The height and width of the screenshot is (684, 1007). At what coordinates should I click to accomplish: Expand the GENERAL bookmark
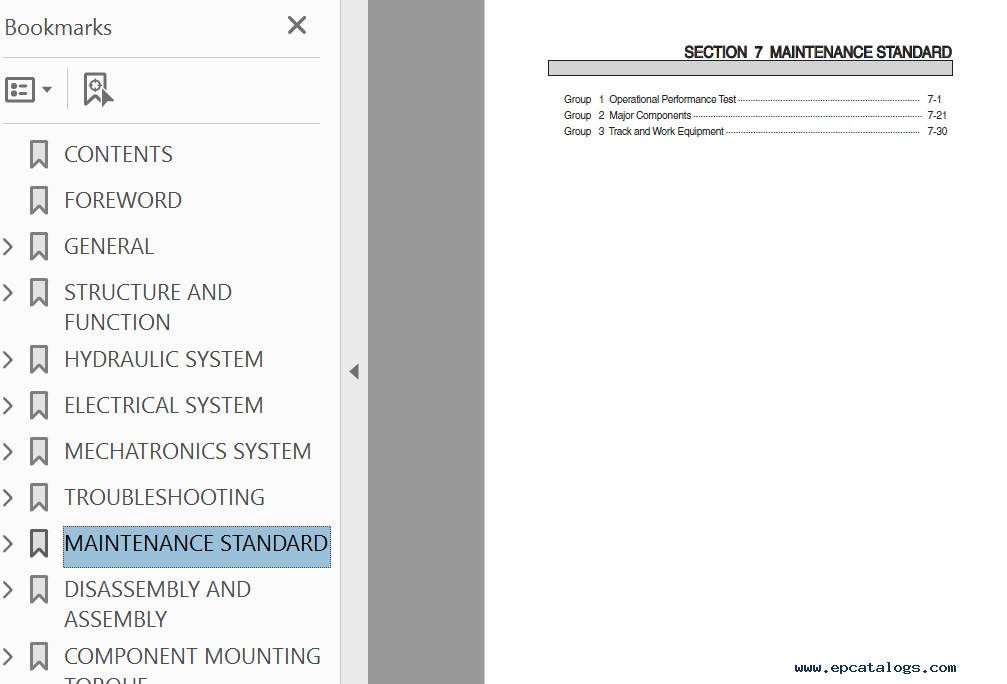(x=8, y=247)
